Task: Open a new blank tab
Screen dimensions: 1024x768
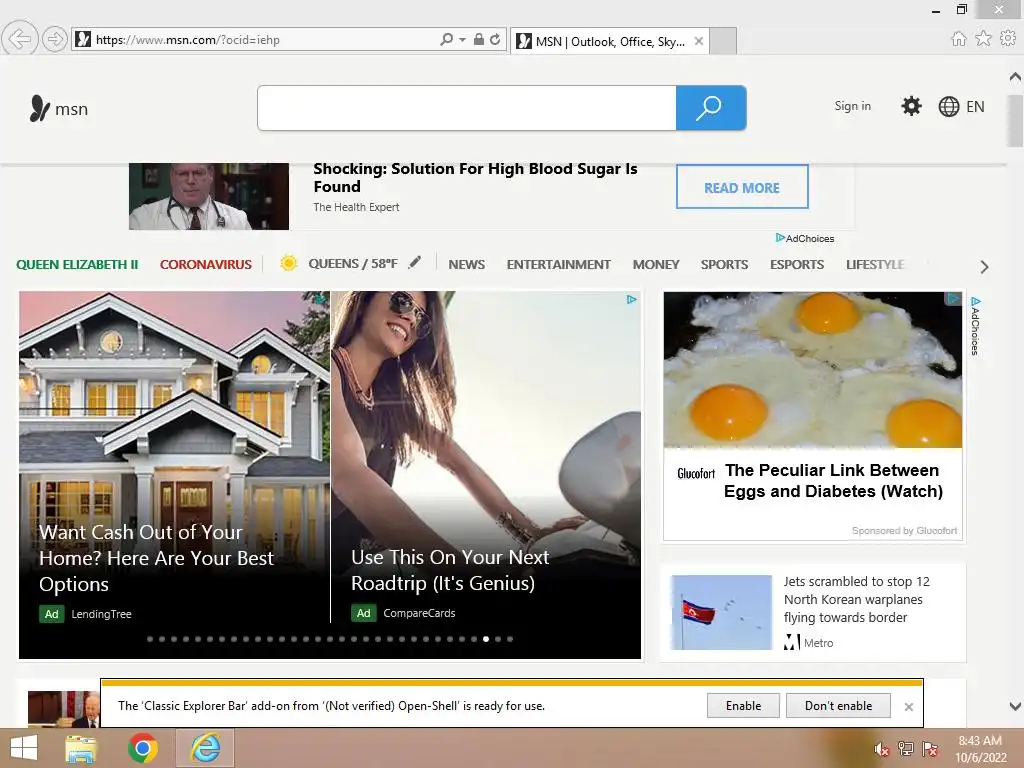Action: 723,41
